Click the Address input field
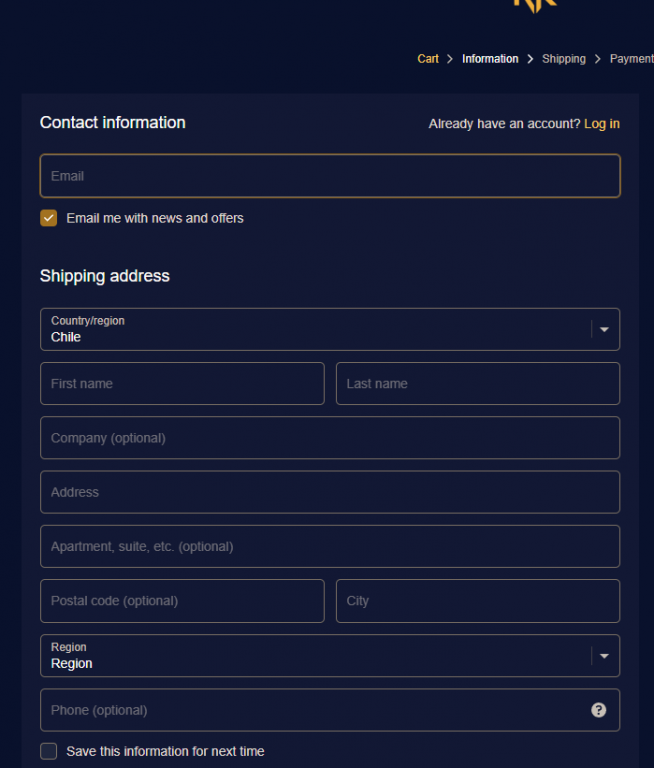The height and width of the screenshot is (768, 654). click(330, 492)
